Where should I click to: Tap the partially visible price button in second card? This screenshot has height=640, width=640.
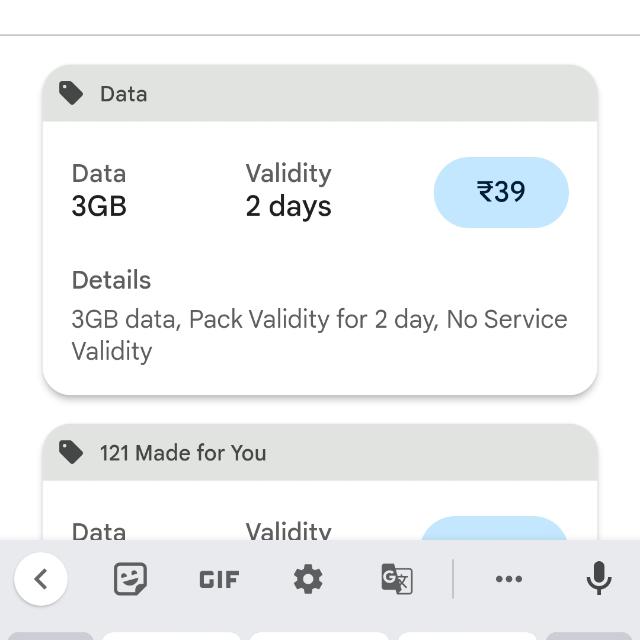(x=494, y=529)
